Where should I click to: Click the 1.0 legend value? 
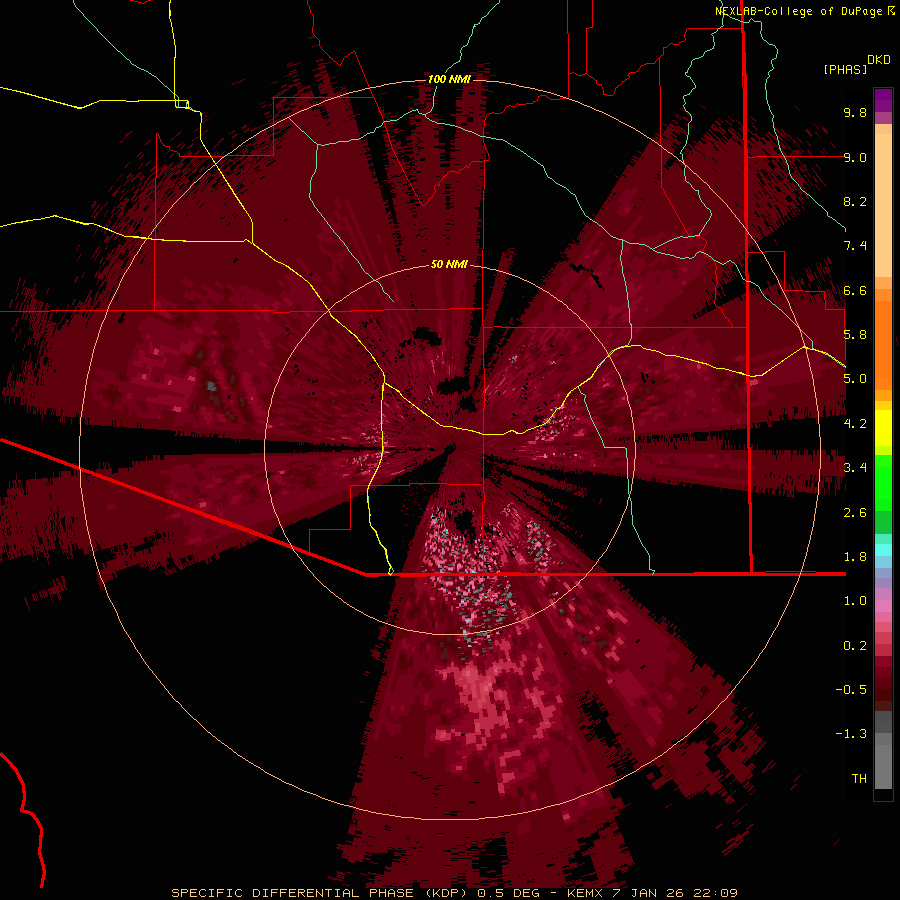click(x=855, y=601)
